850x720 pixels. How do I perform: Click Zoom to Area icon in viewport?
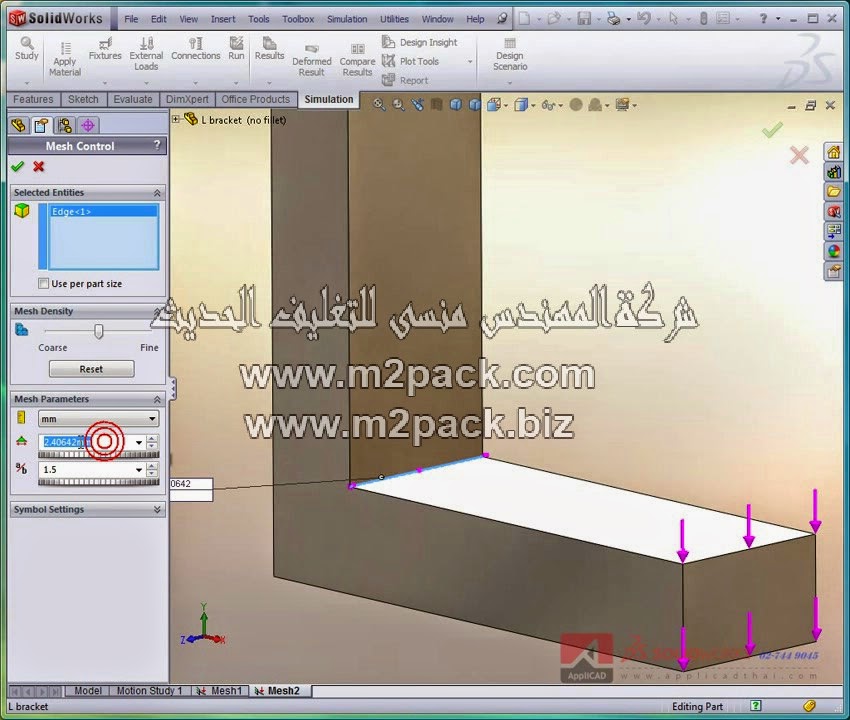pyautogui.click(x=398, y=105)
